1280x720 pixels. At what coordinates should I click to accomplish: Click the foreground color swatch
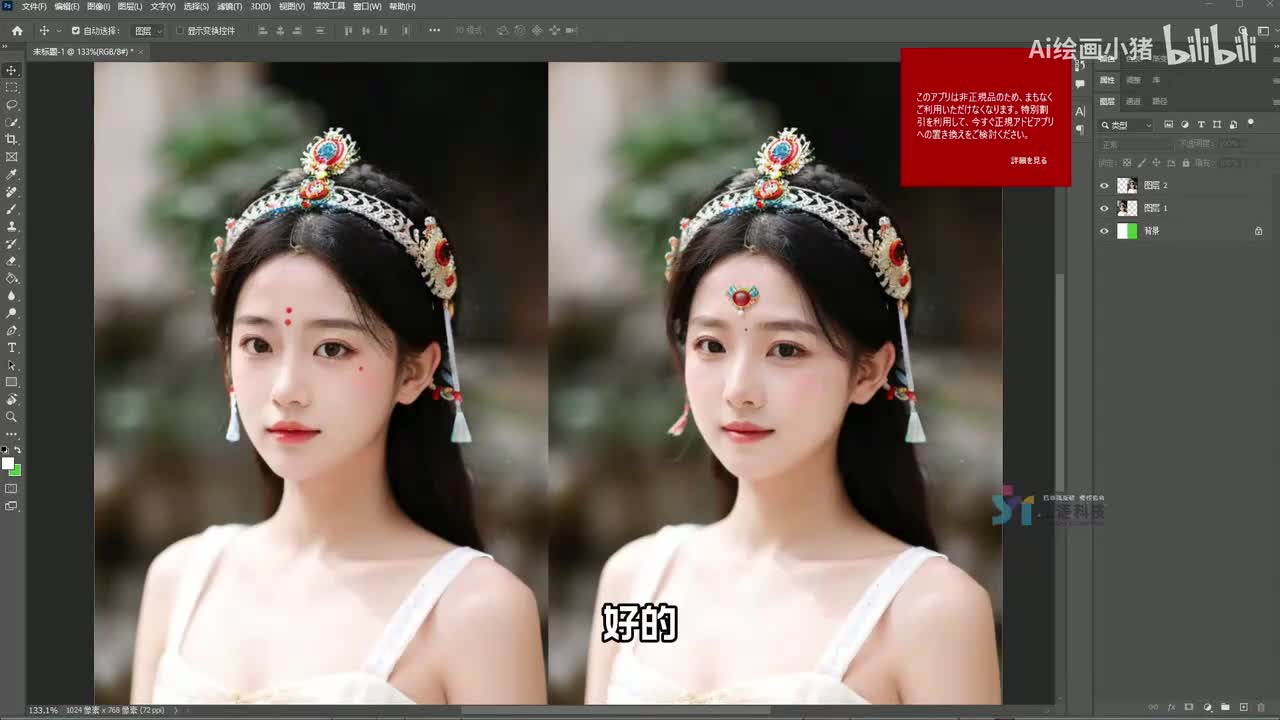(x=8, y=464)
